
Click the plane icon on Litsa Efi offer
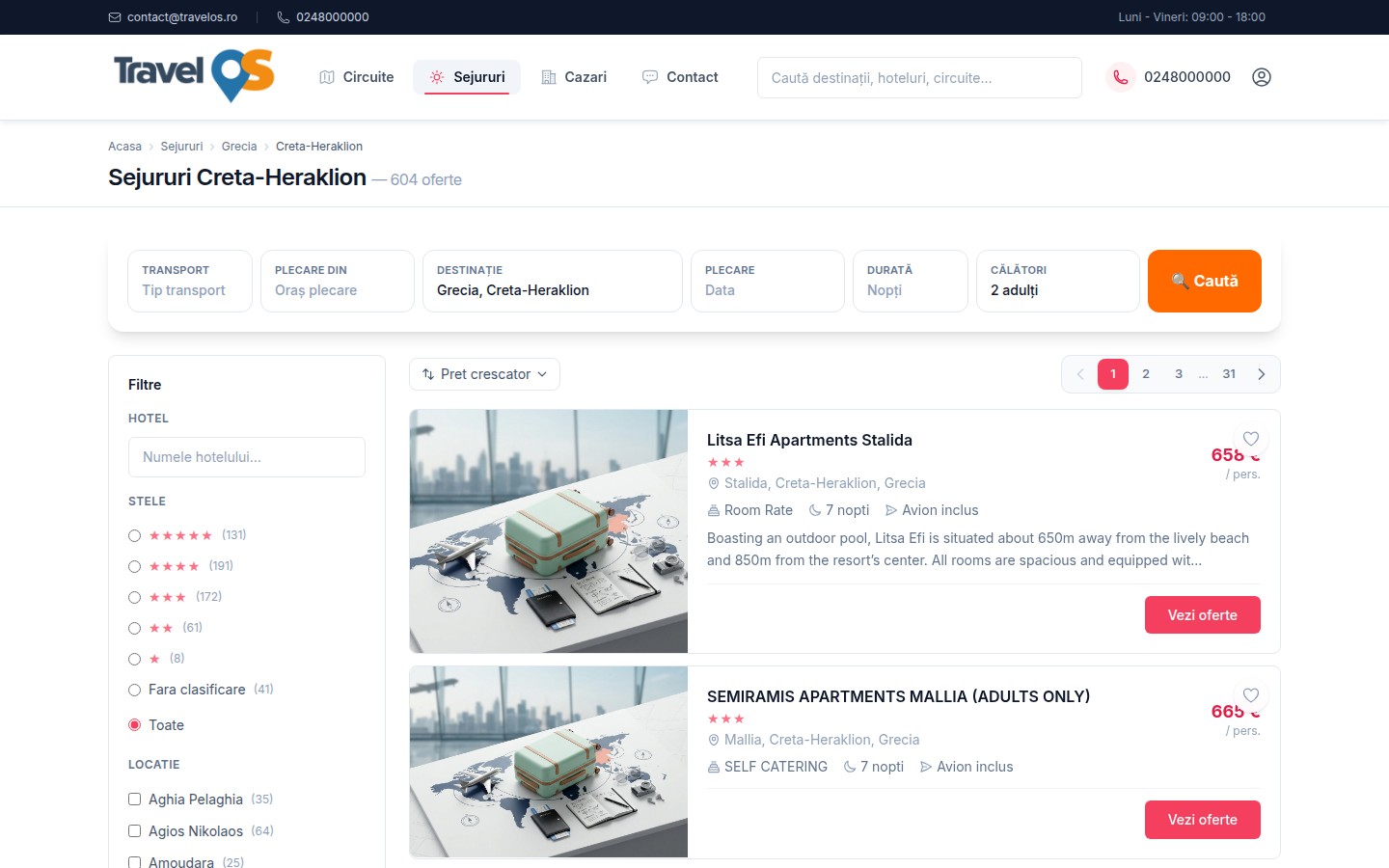(x=891, y=510)
